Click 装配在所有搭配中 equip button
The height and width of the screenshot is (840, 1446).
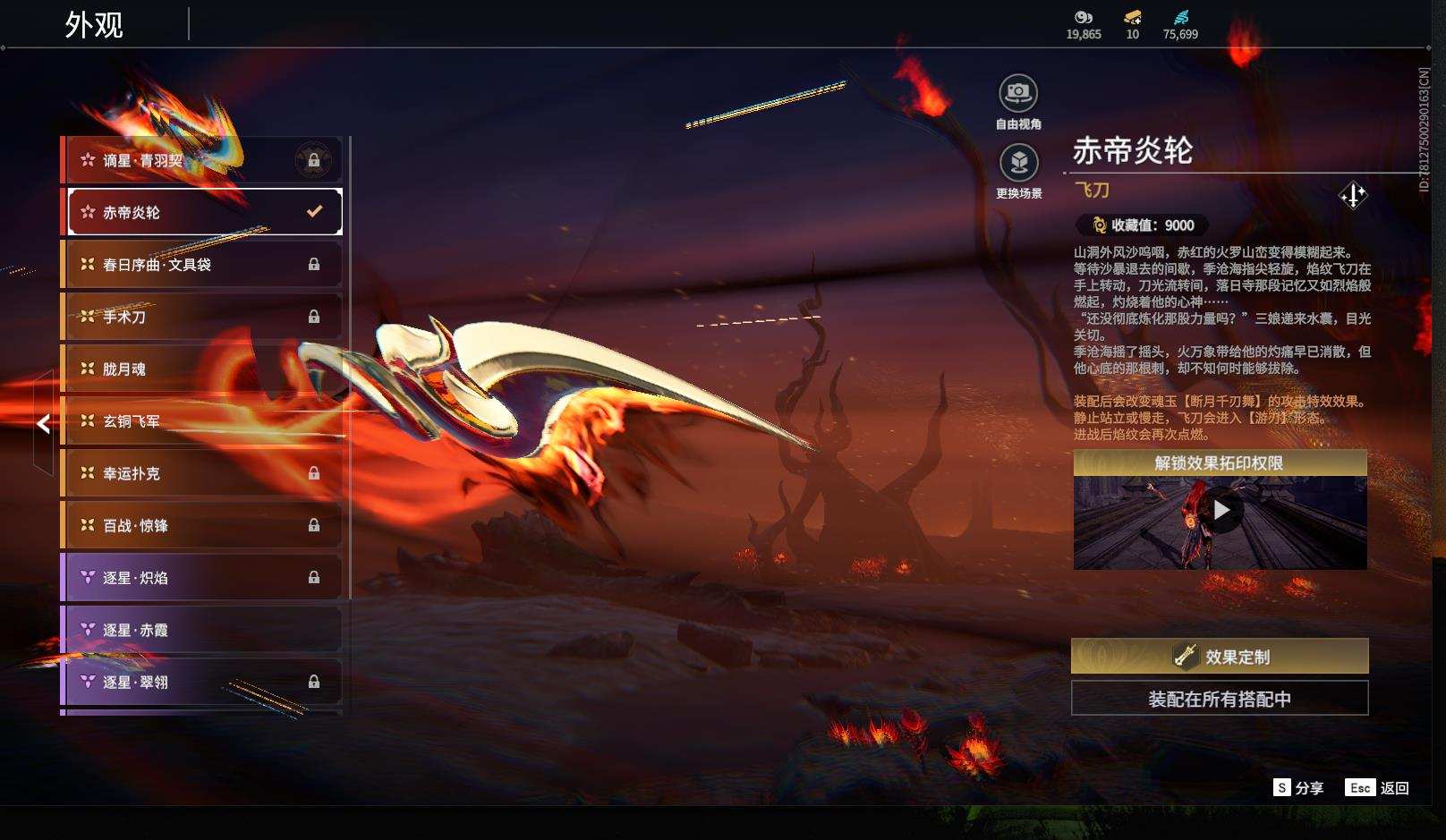1220,699
